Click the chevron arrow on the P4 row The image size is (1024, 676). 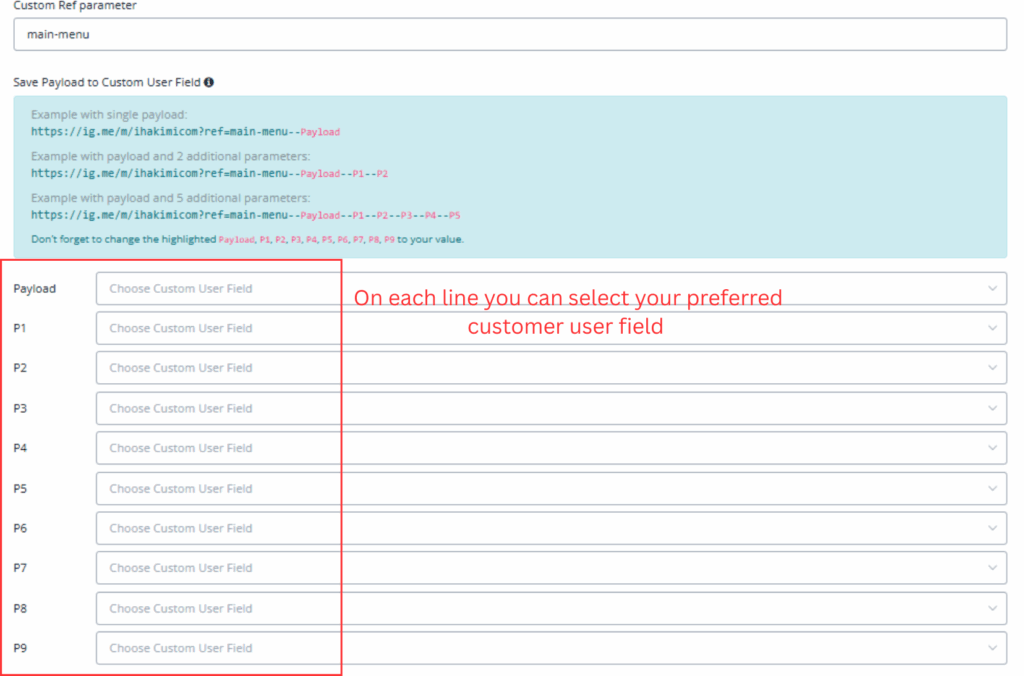[x=992, y=448]
